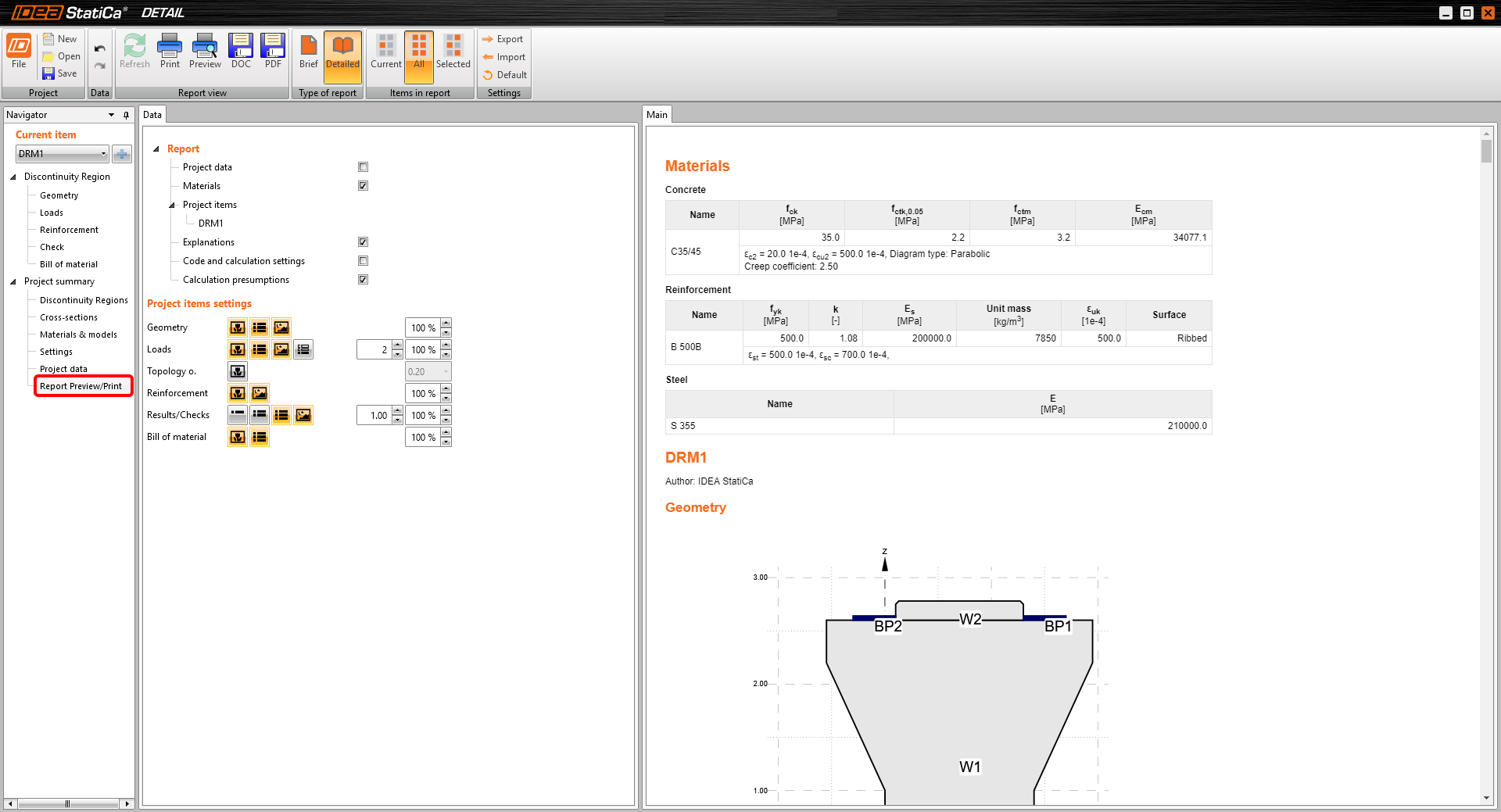
Task: Open the File menu
Action: pyautogui.click(x=19, y=52)
